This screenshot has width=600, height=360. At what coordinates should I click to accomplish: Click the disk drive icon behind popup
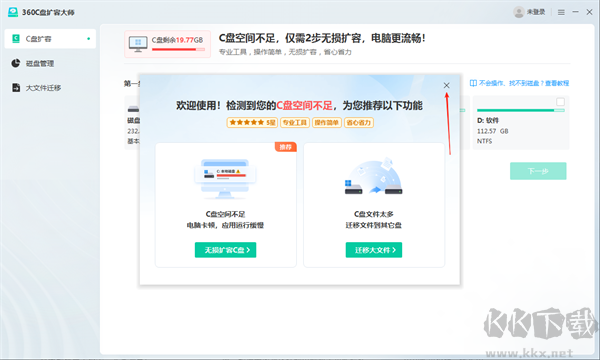(133, 109)
